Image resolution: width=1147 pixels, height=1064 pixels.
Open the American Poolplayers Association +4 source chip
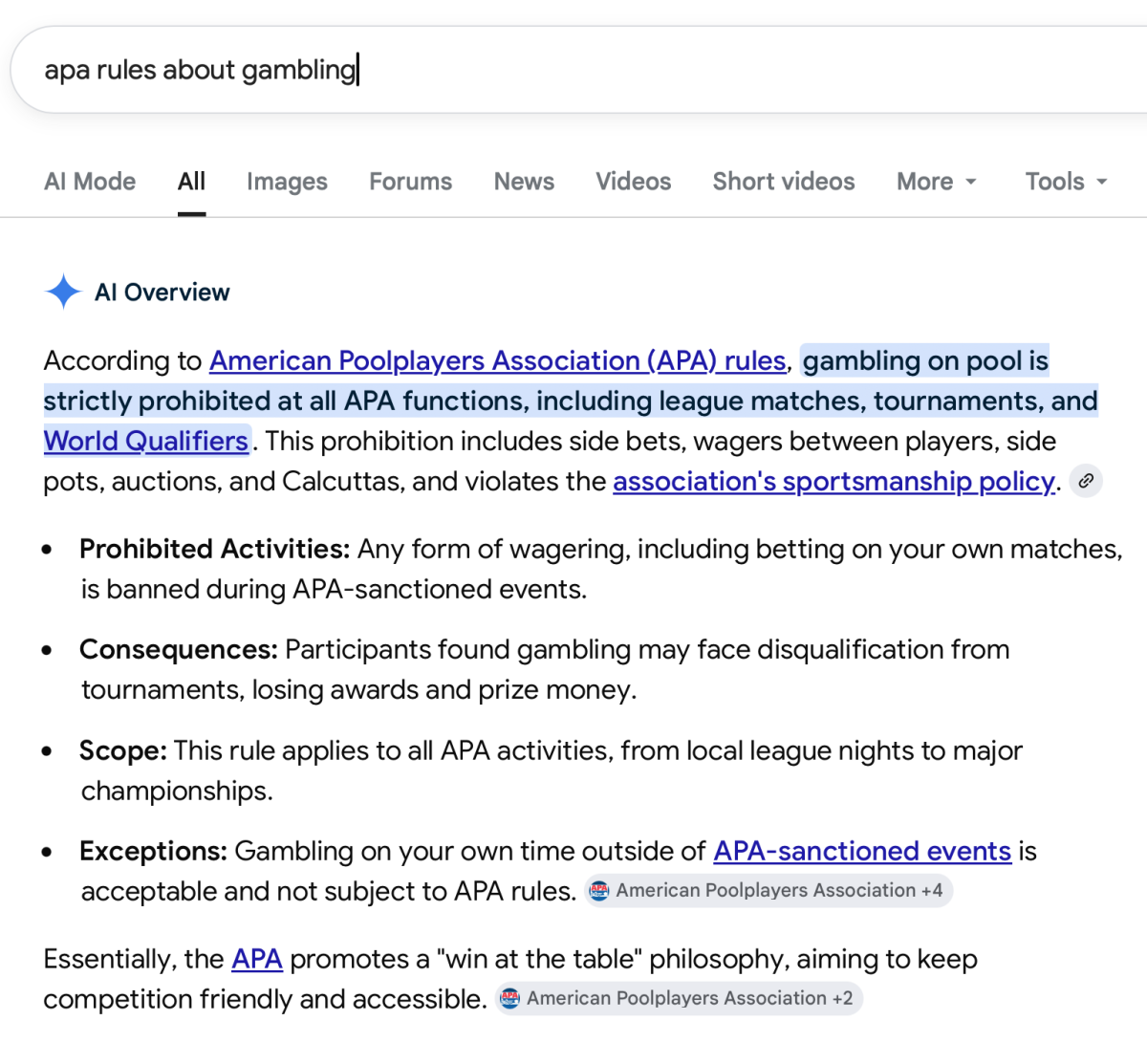point(768,891)
